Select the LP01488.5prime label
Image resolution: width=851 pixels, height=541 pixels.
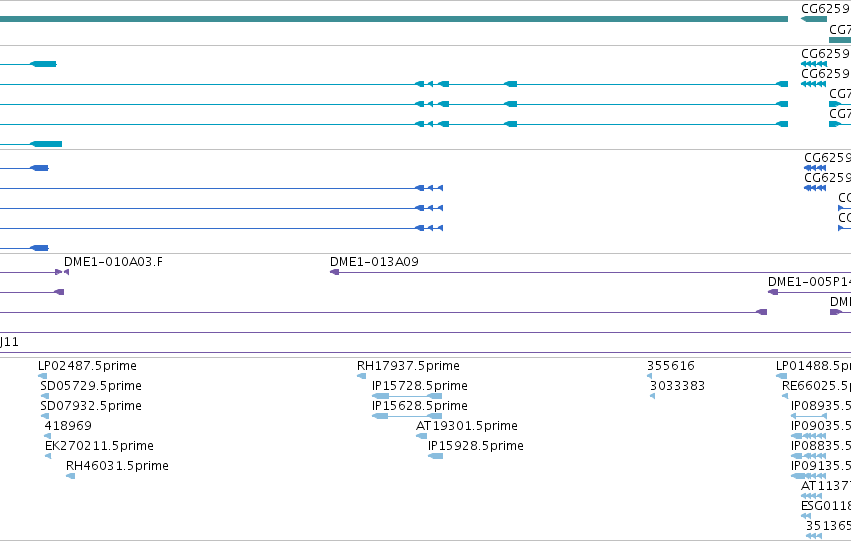814,366
